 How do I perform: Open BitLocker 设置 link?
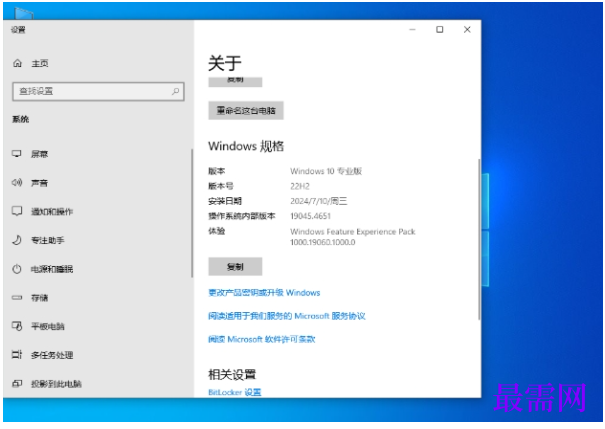[x=235, y=392]
